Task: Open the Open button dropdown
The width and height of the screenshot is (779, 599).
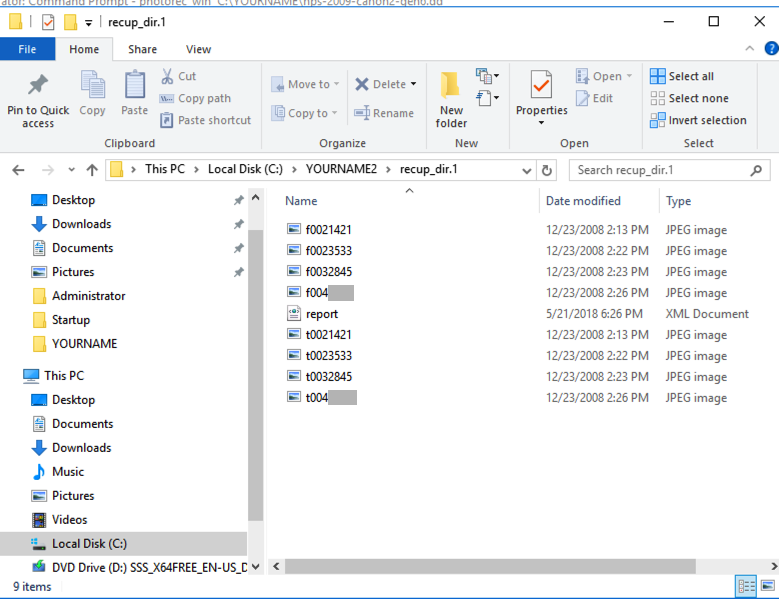Action: point(629,76)
